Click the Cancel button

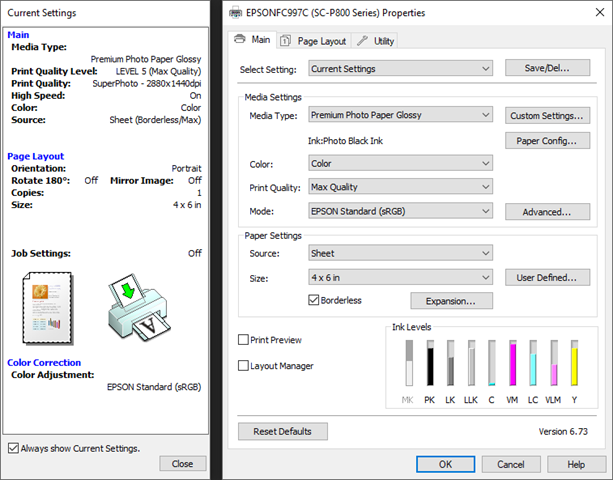[x=511, y=464]
